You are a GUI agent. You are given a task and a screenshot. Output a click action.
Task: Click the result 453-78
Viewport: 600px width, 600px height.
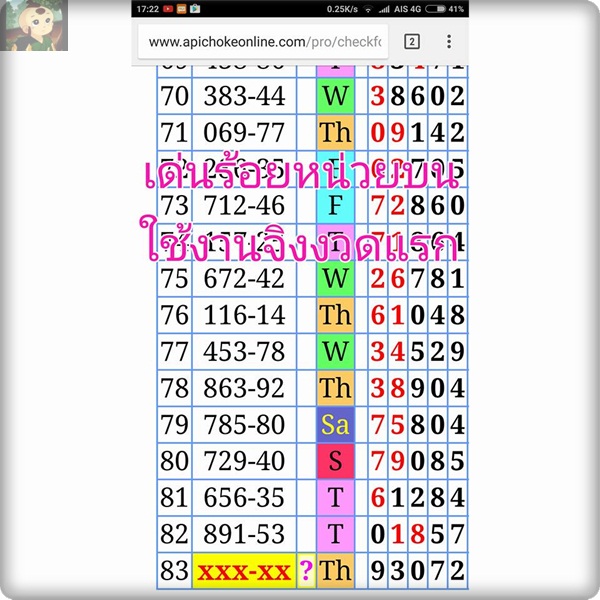click(x=244, y=351)
